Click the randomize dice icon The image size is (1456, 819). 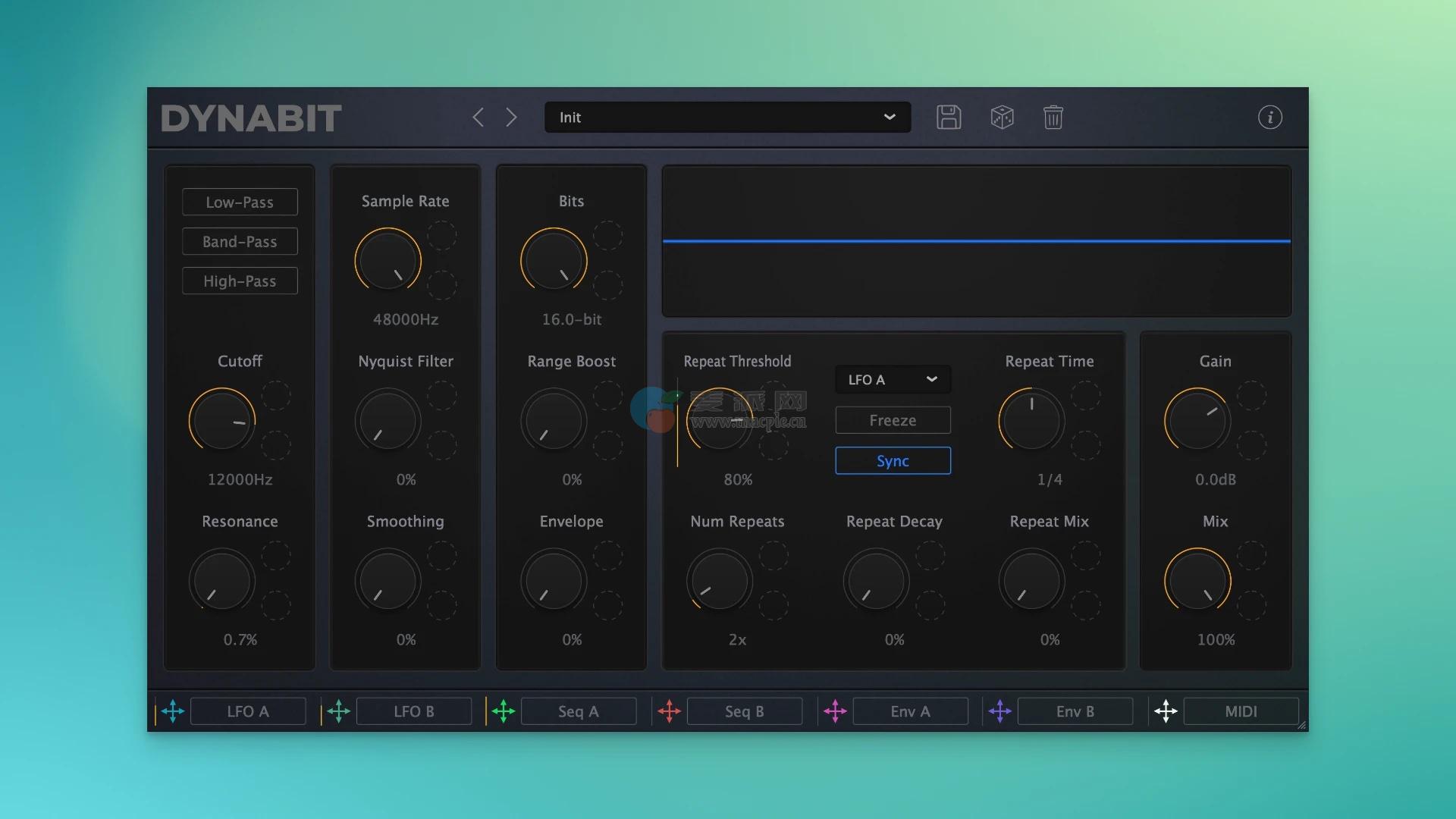tap(1002, 118)
